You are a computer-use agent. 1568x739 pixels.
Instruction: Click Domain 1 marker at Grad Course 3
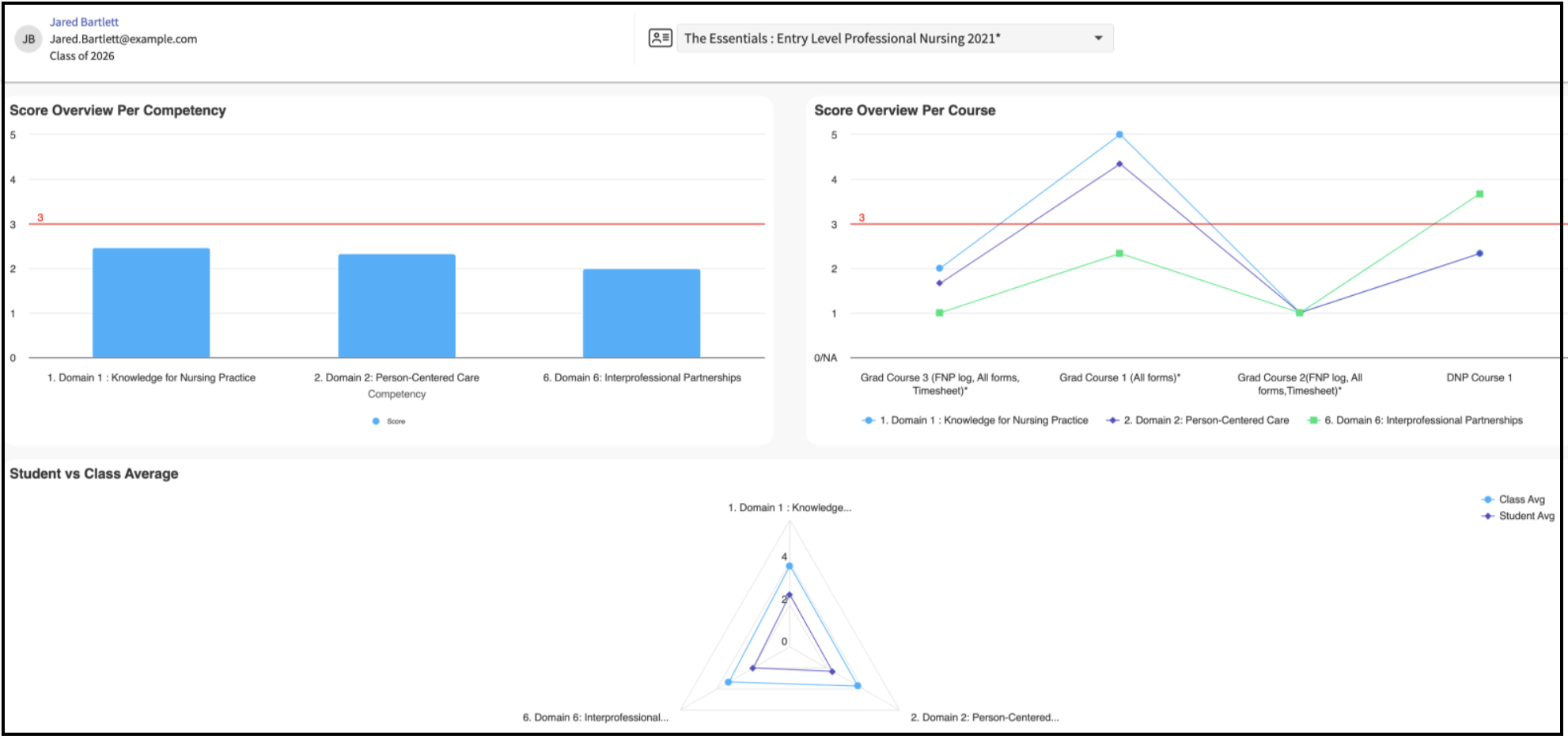point(939,268)
